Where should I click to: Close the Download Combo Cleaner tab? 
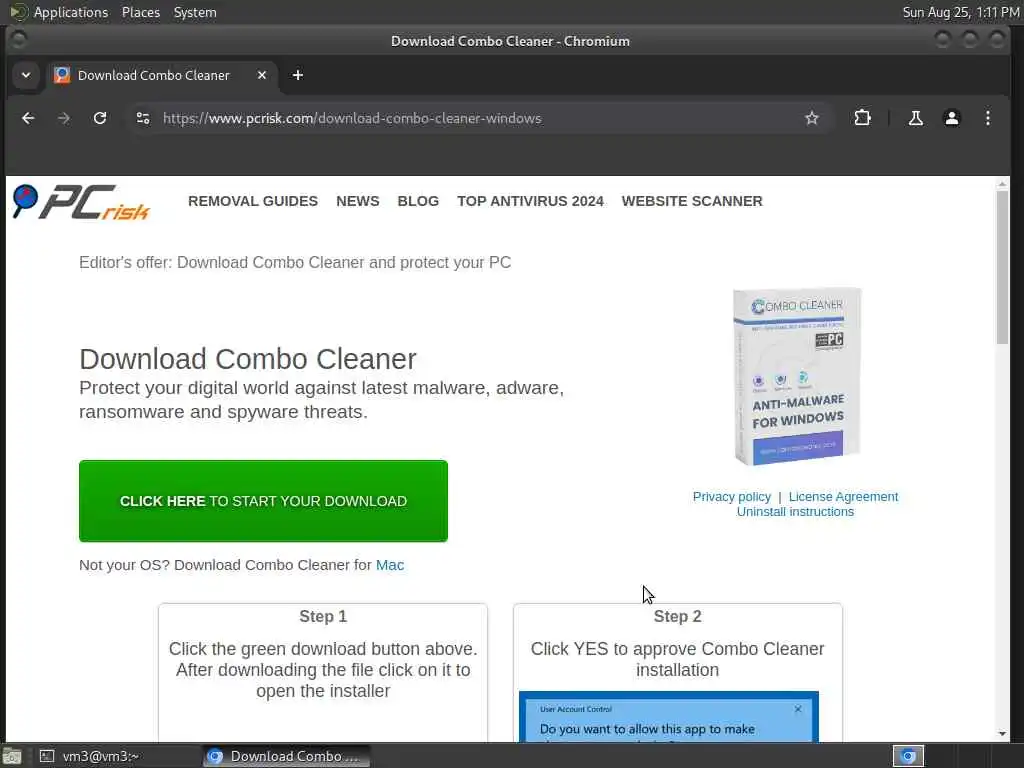[x=262, y=75]
